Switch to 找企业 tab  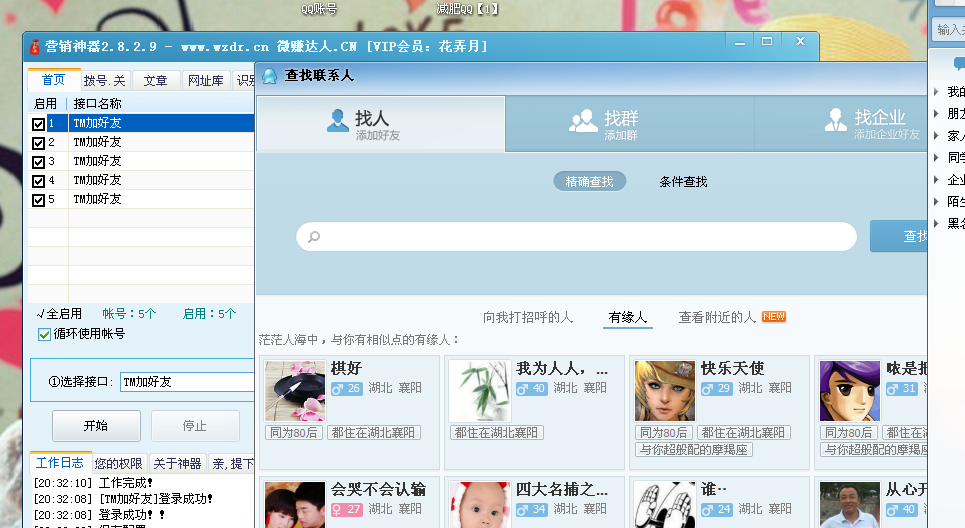click(841, 124)
